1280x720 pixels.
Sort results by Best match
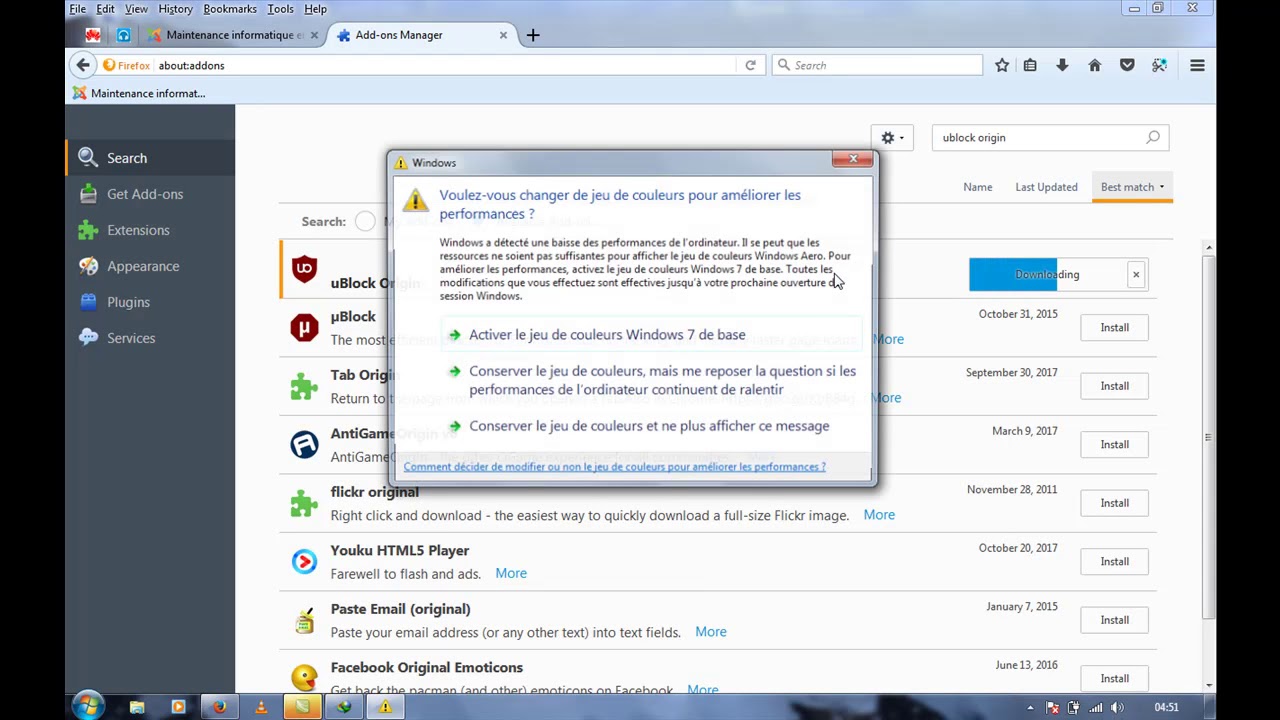coord(1132,187)
